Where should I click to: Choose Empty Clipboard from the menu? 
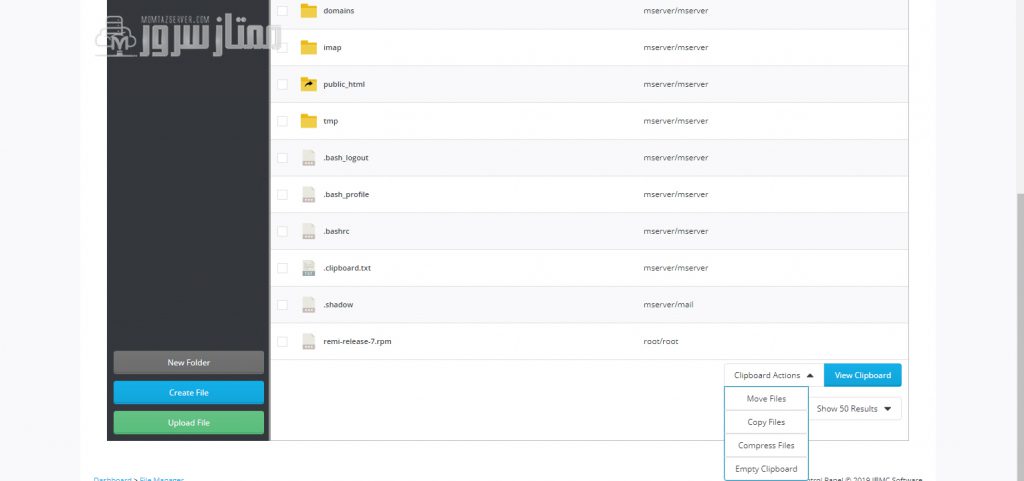coord(766,469)
